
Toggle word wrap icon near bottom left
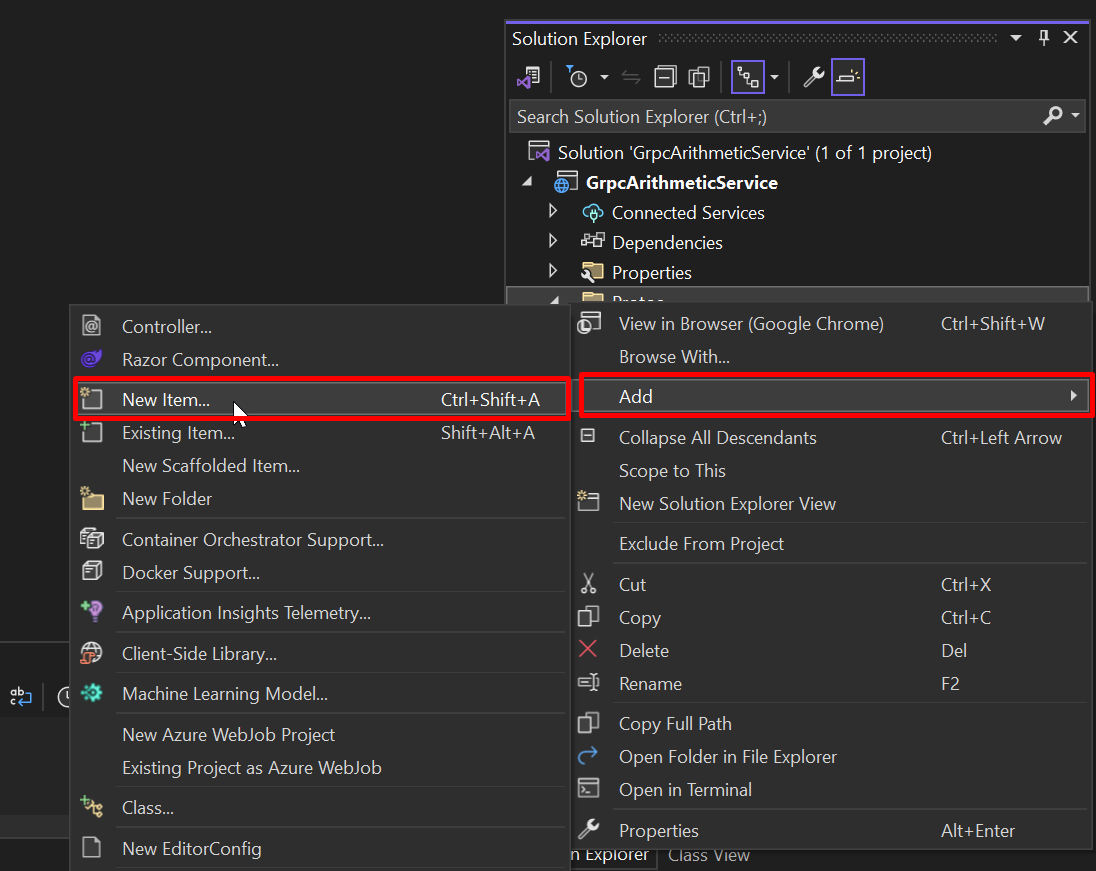[20, 696]
